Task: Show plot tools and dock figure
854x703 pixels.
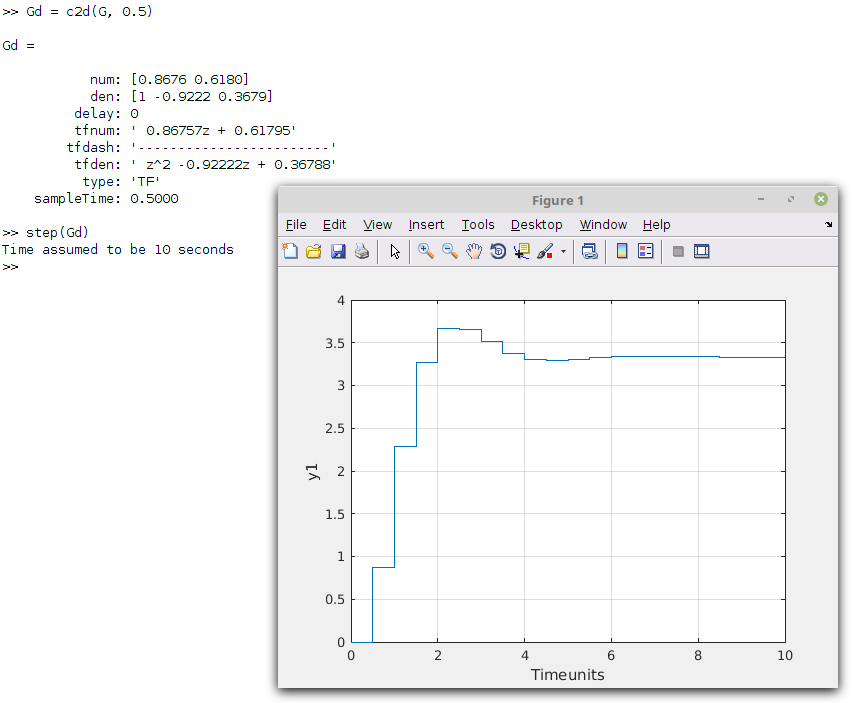Action: coord(702,251)
